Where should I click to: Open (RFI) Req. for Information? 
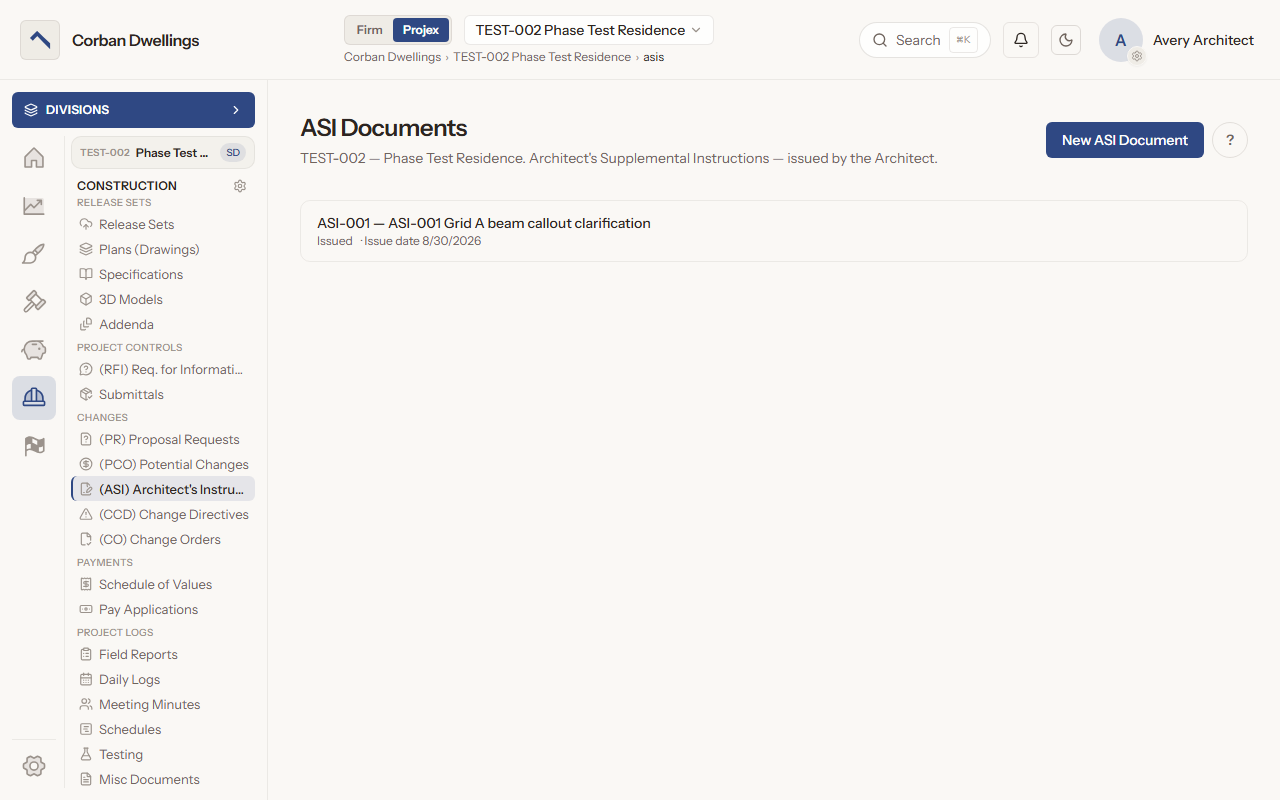[163, 370]
